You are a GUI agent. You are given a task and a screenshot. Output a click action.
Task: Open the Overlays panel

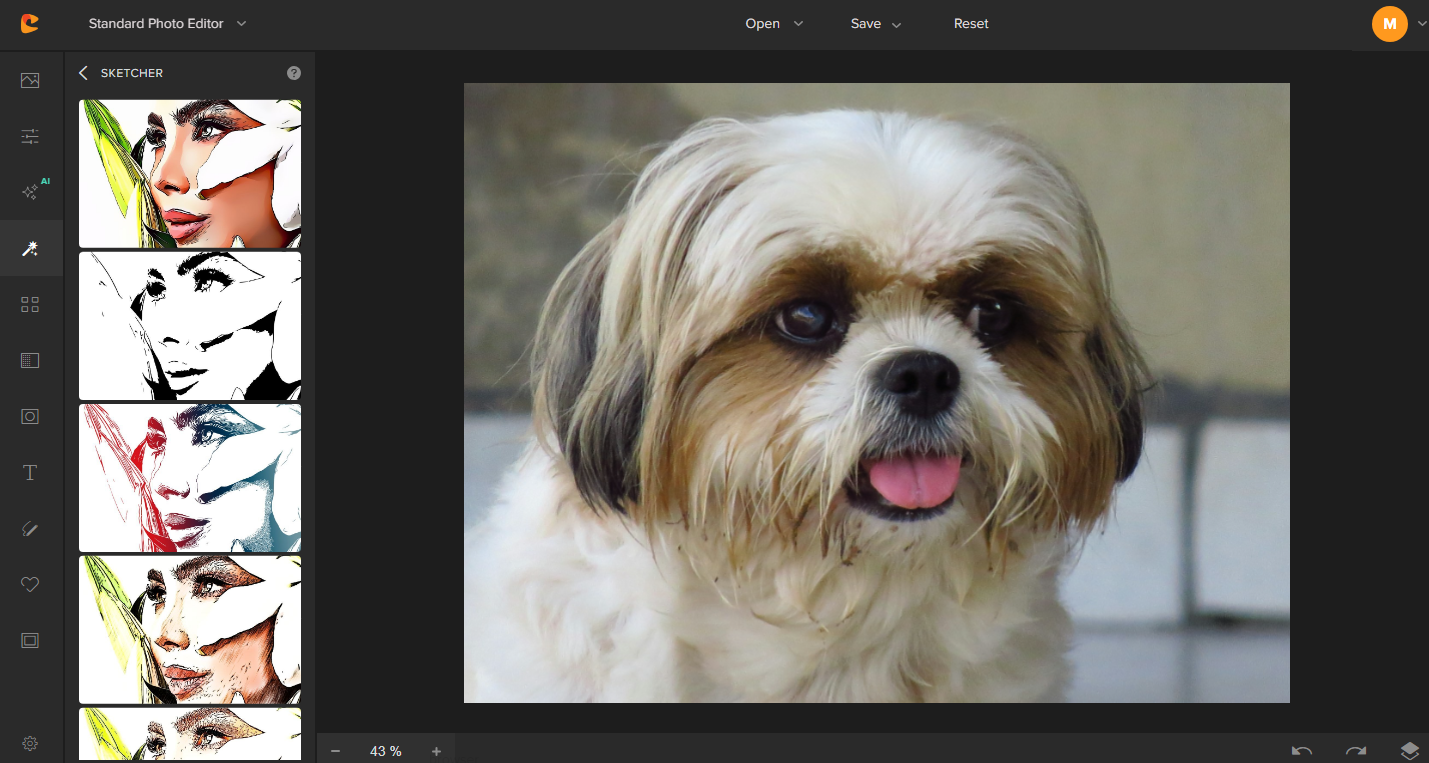point(30,304)
